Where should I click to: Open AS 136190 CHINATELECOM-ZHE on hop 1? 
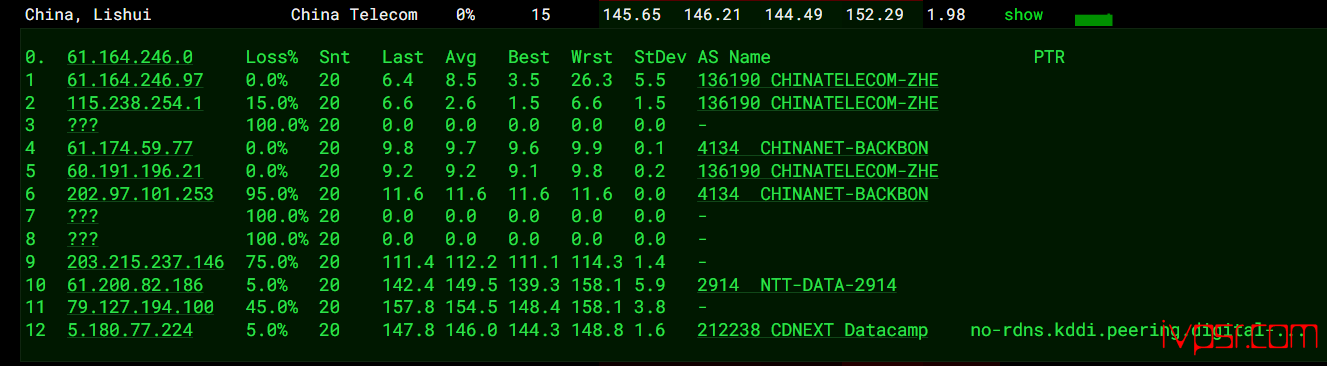(x=818, y=80)
